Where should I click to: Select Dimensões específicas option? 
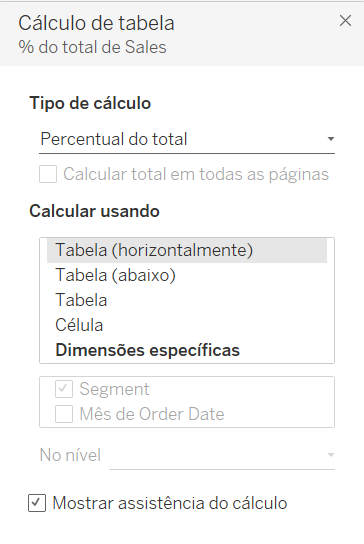187,350
